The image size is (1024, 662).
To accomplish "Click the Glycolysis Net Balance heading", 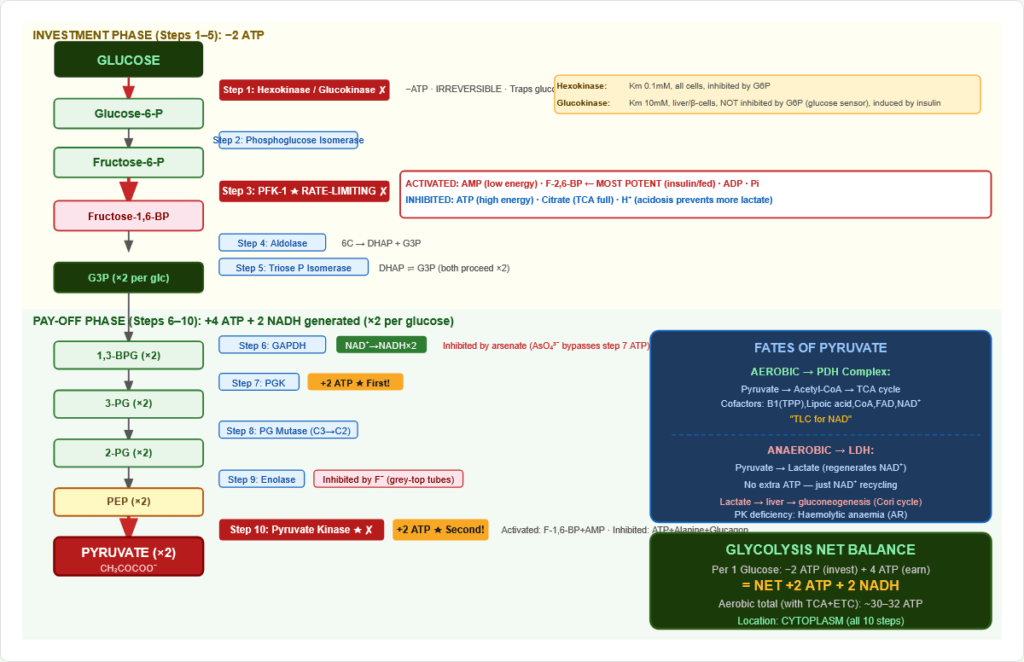I will click(820, 549).
